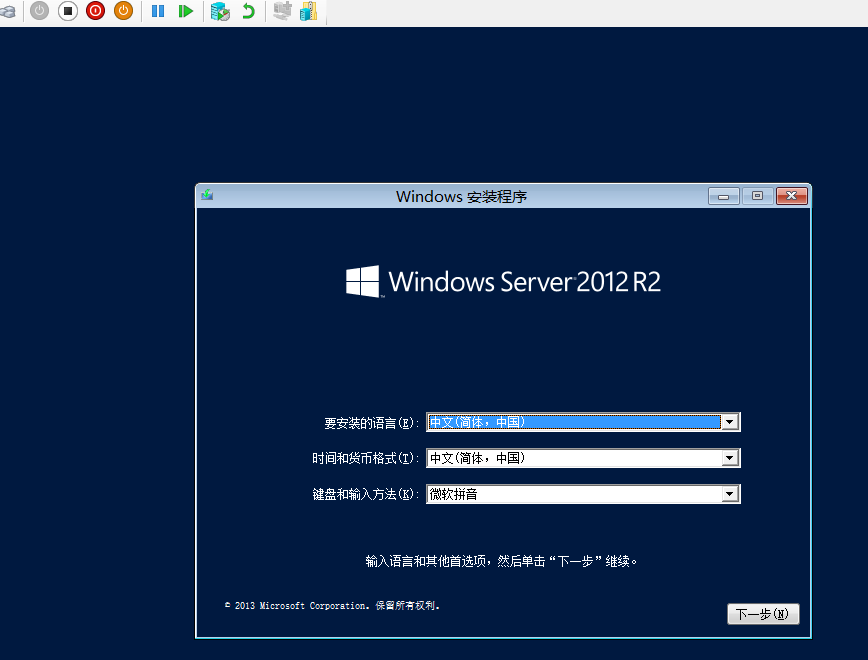The image size is (868, 660).
Task: Click the 2013 Microsoft Corporation copyright text
Action: coord(332,606)
